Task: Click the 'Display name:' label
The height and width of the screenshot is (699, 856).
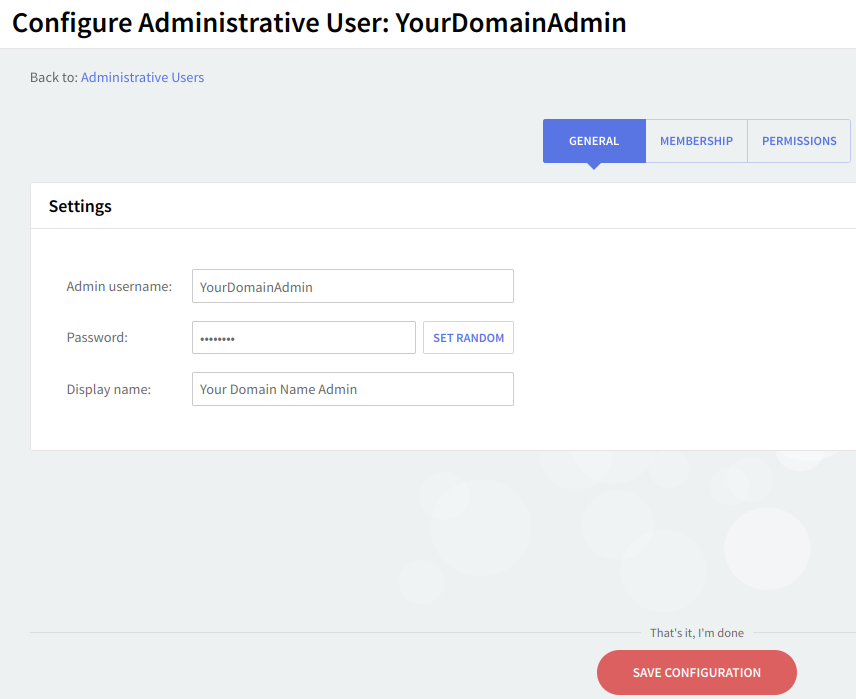Action: 108,390
